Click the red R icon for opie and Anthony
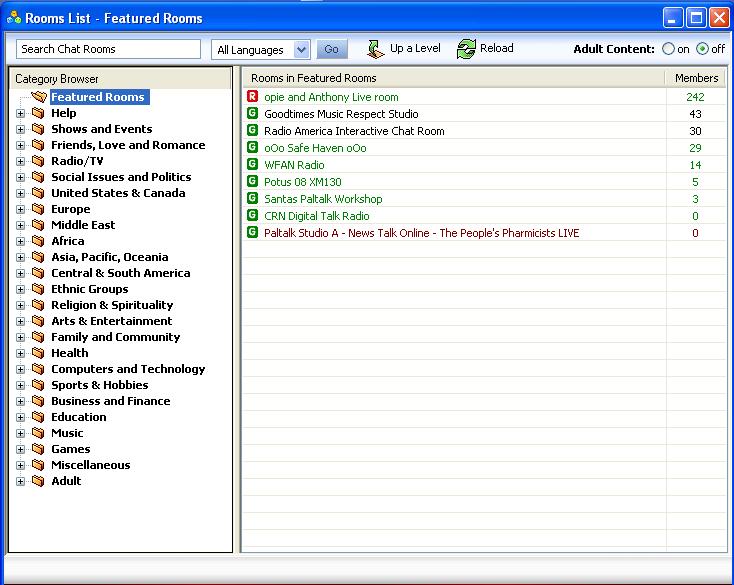The image size is (734, 585). point(252,96)
